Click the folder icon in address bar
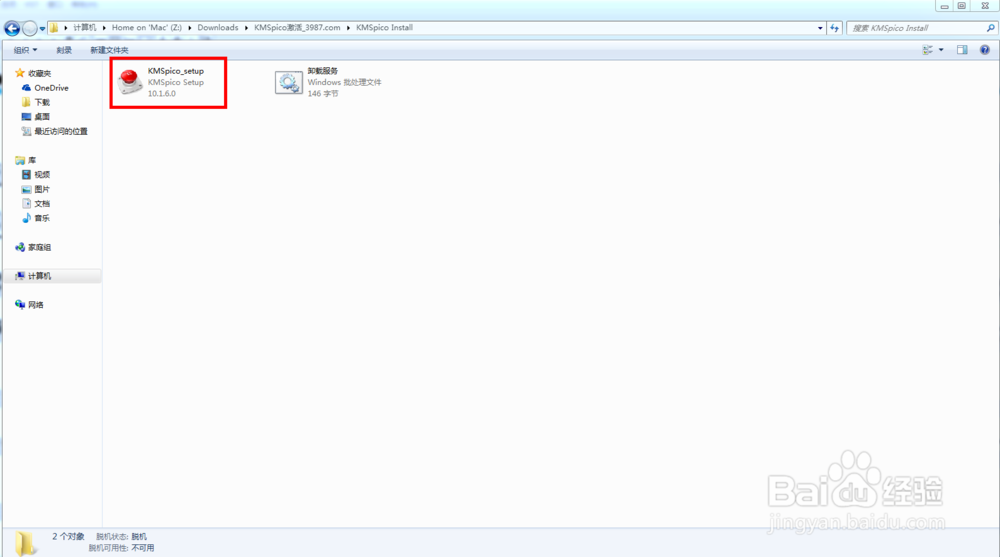Image resolution: width=1000 pixels, height=557 pixels. click(54, 28)
